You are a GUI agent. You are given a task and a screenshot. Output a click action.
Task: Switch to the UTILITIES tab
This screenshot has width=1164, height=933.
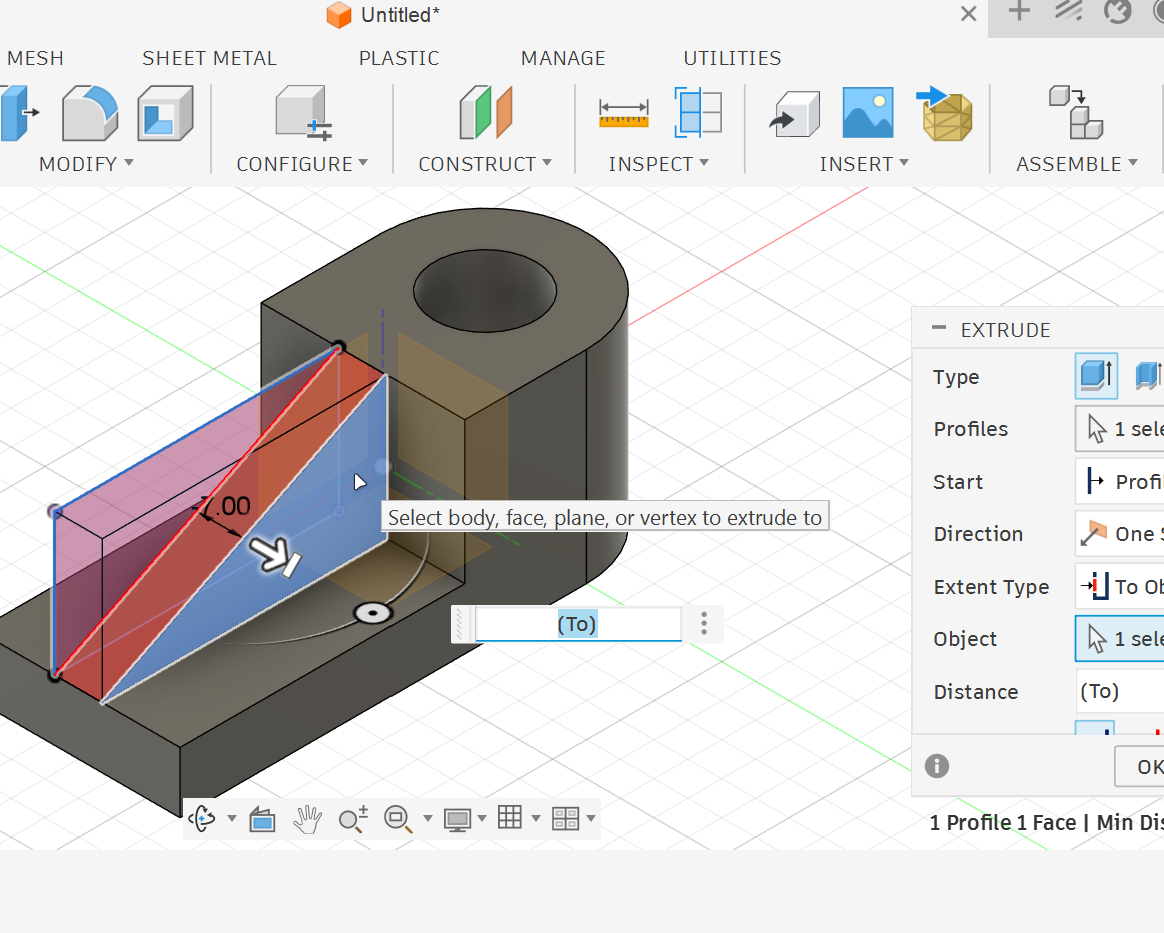pos(733,58)
